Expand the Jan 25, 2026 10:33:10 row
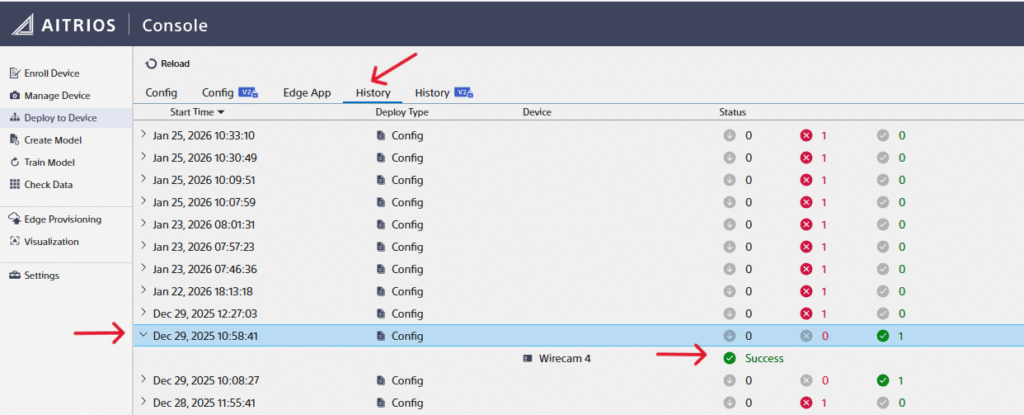Image resolution: width=1024 pixels, height=415 pixels. click(x=143, y=134)
